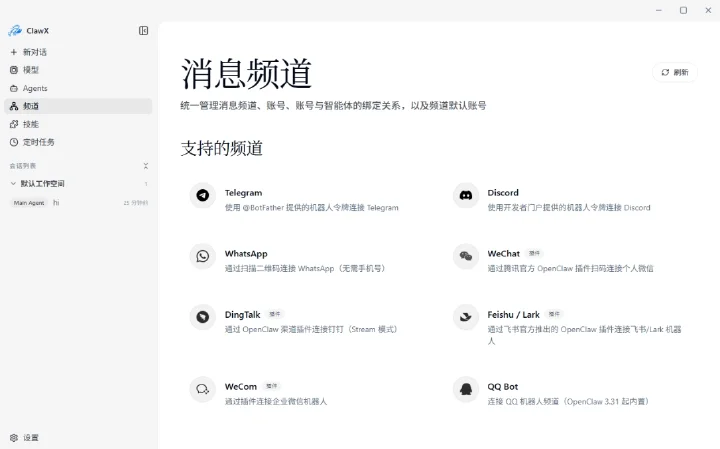Click the 技能 puzzle icon

coord(14,124)
